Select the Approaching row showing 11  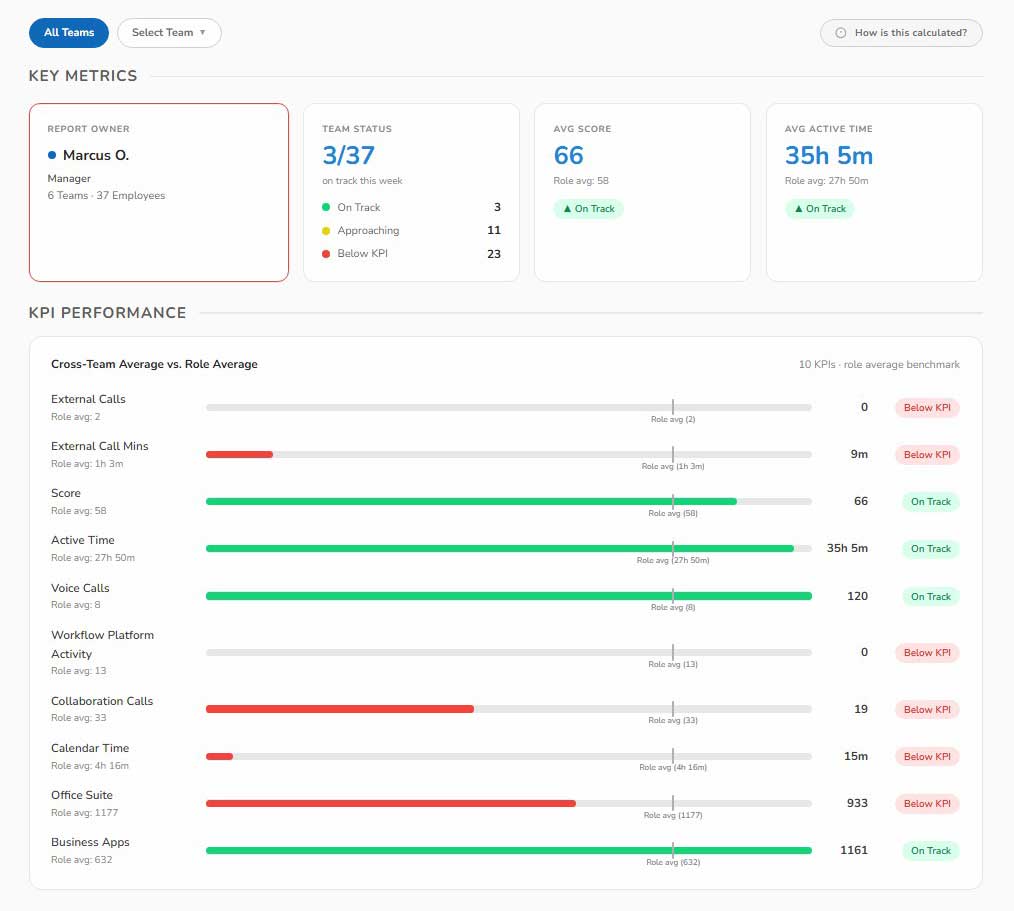411,230
